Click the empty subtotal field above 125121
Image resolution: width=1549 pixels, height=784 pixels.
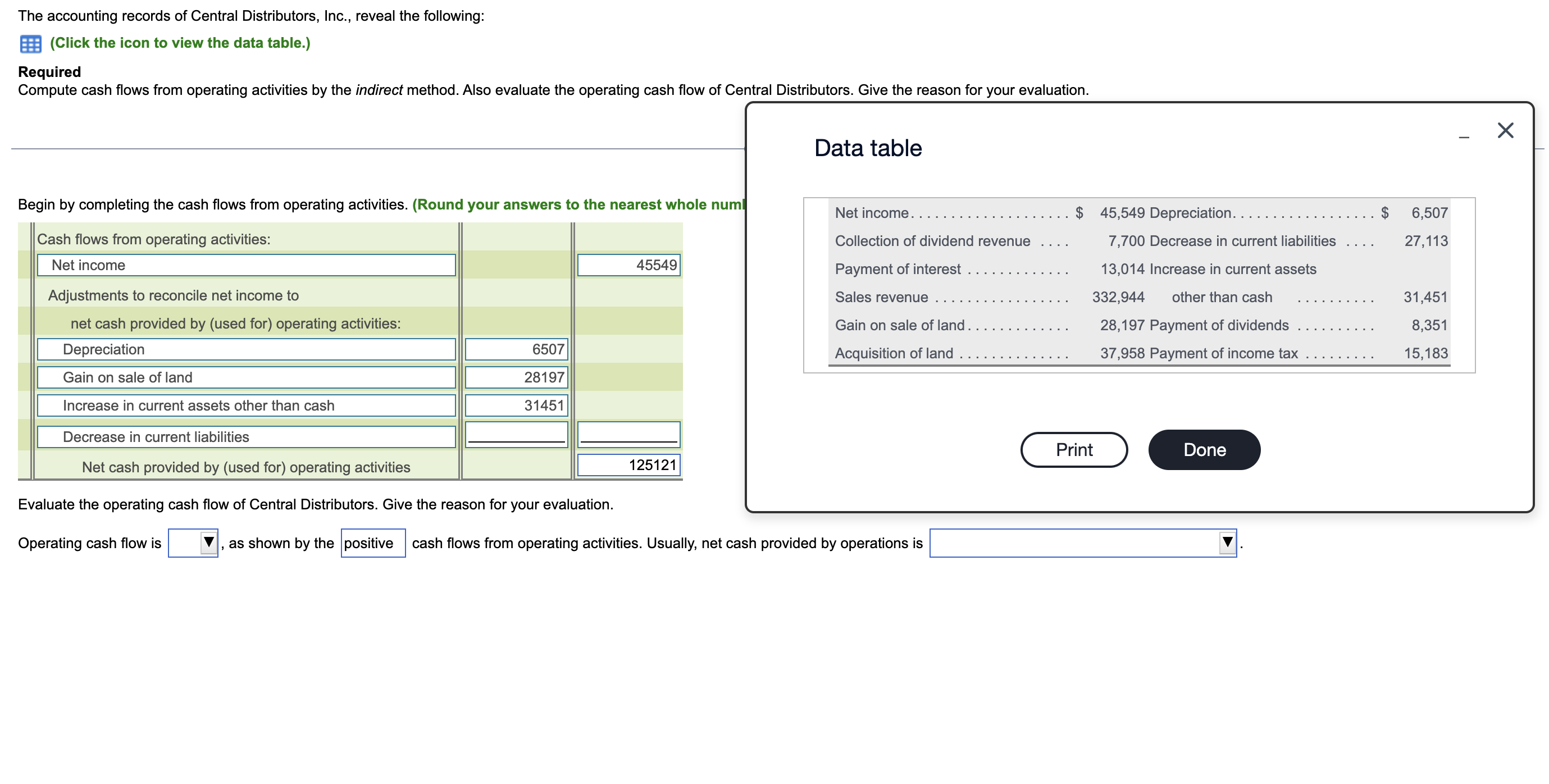point(628,434)
